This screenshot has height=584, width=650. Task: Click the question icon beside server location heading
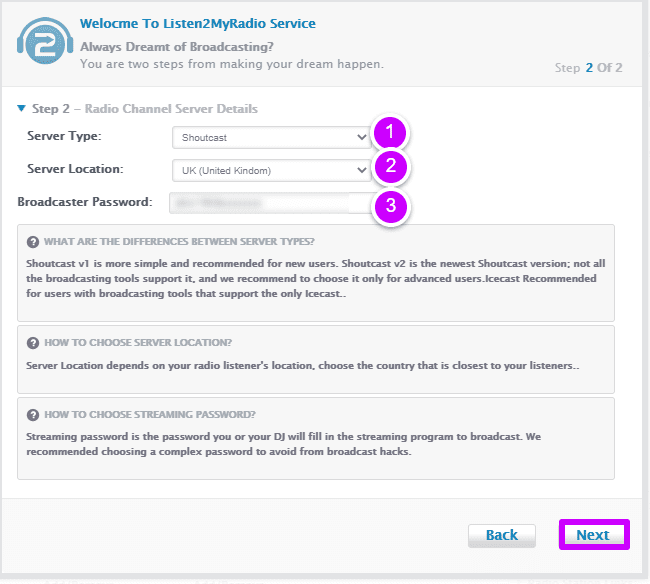click(x=33, y=343)
